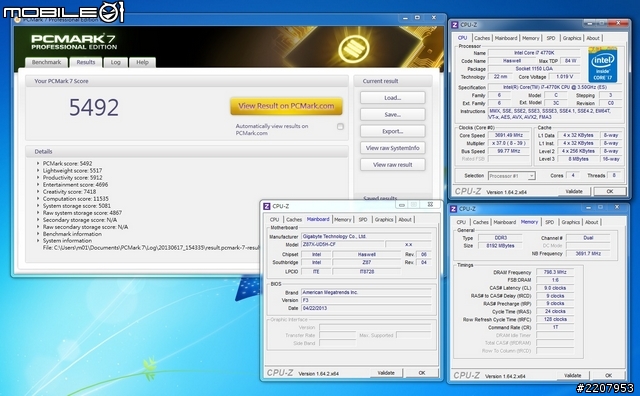Image resolution: width=640 pixels, height=396 pixels.
Task: Click Gigabyte Technology Co., Ltd. manufacturer field
Action: point(366,236)
